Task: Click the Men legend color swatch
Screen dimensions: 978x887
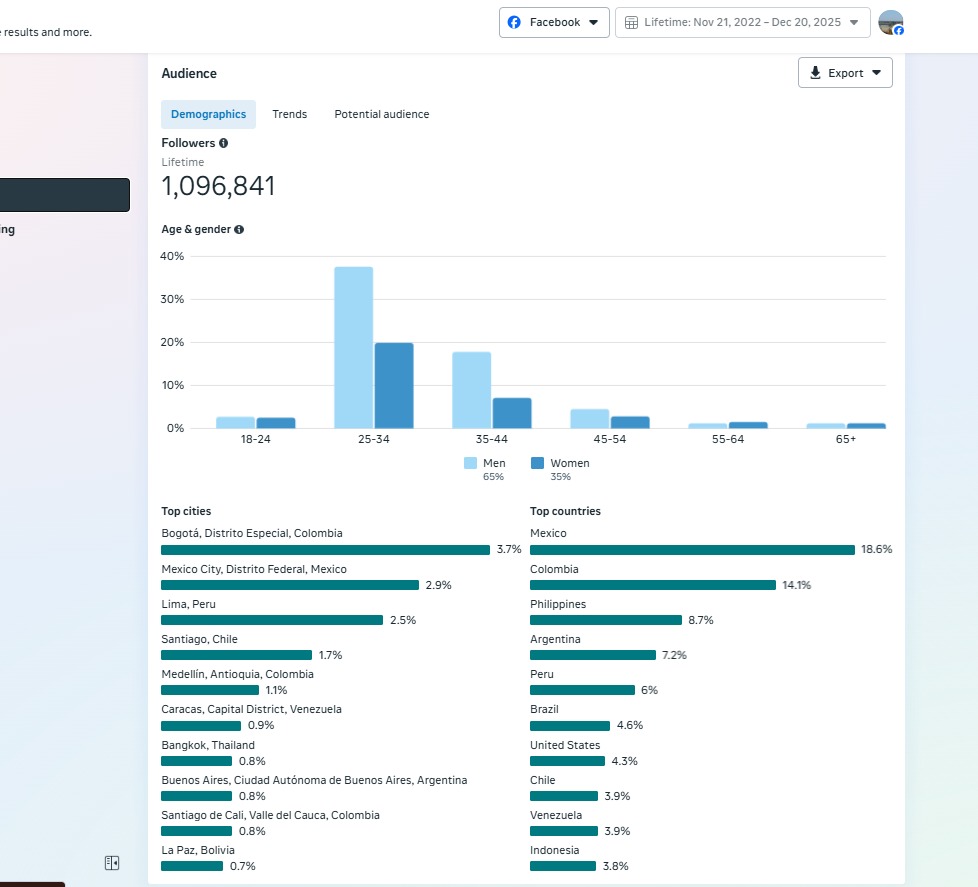Action: (470, 463)
